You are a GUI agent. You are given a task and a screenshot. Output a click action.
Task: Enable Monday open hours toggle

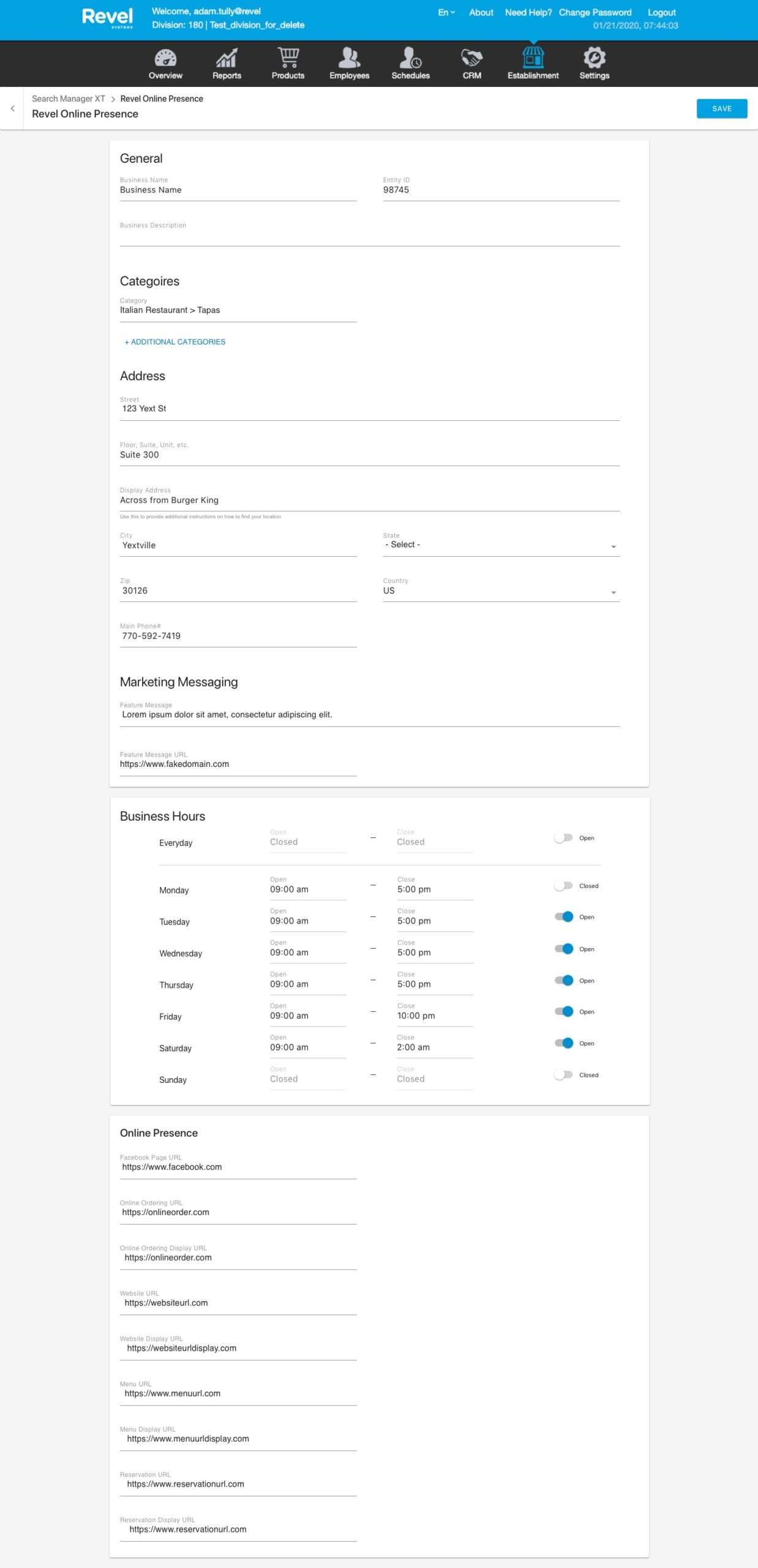pyautogui.click(x=563, y=886)
